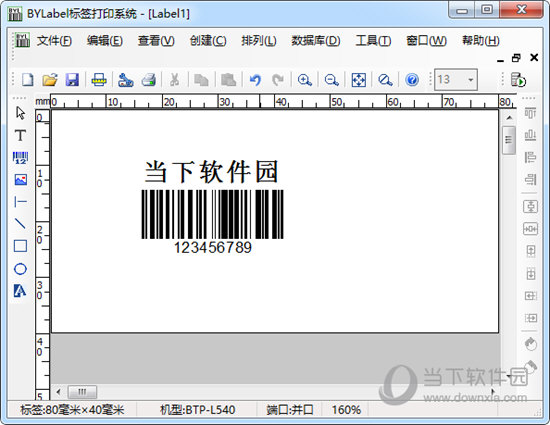The image size is (550, 425).
Task: Select the Text tool T
Action: coord(20,135)
